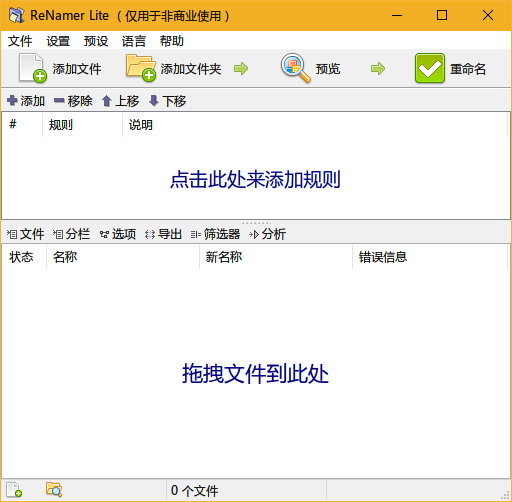Close the ReNamer Lite window

pos(488,15)
